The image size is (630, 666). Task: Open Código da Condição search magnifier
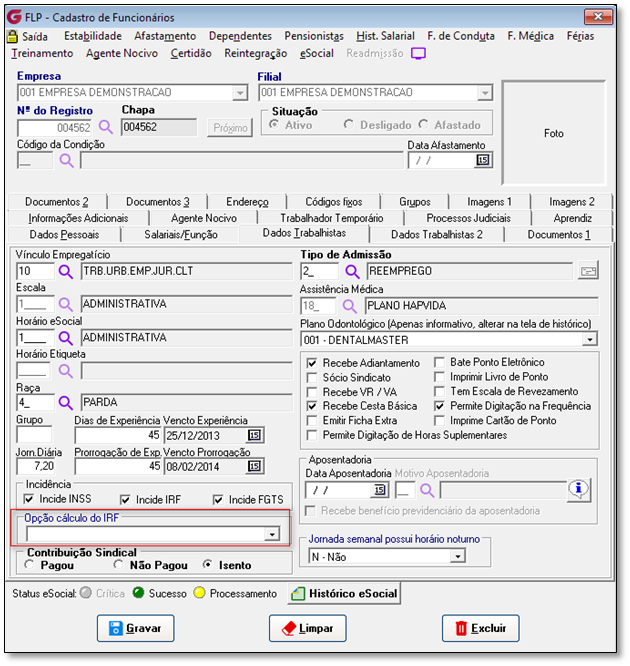tap(66, 161)
